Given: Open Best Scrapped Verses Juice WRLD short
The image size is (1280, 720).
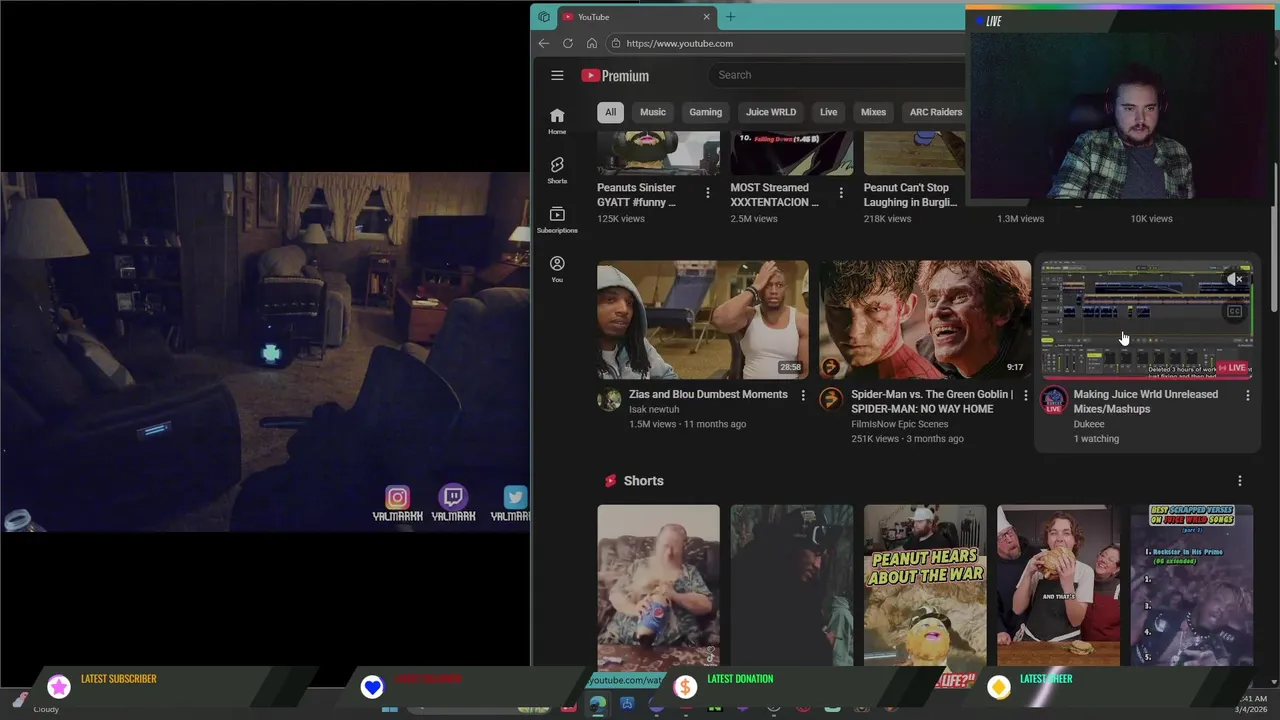Looking at the screenshot, I should [x=1191, y=585].
